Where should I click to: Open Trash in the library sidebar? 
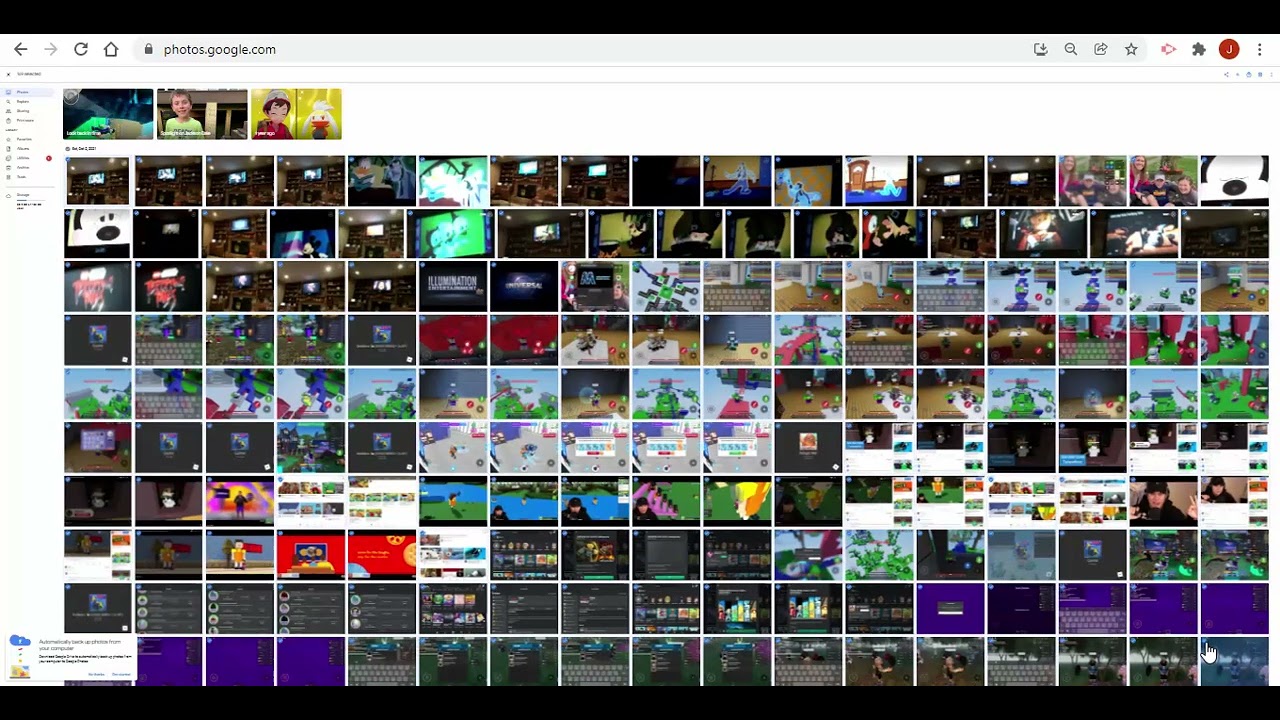26,177
